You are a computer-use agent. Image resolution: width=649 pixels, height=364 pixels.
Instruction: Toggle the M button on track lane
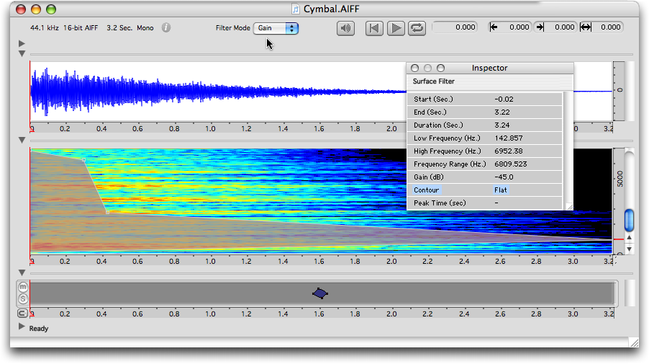(x=23, y=287)
